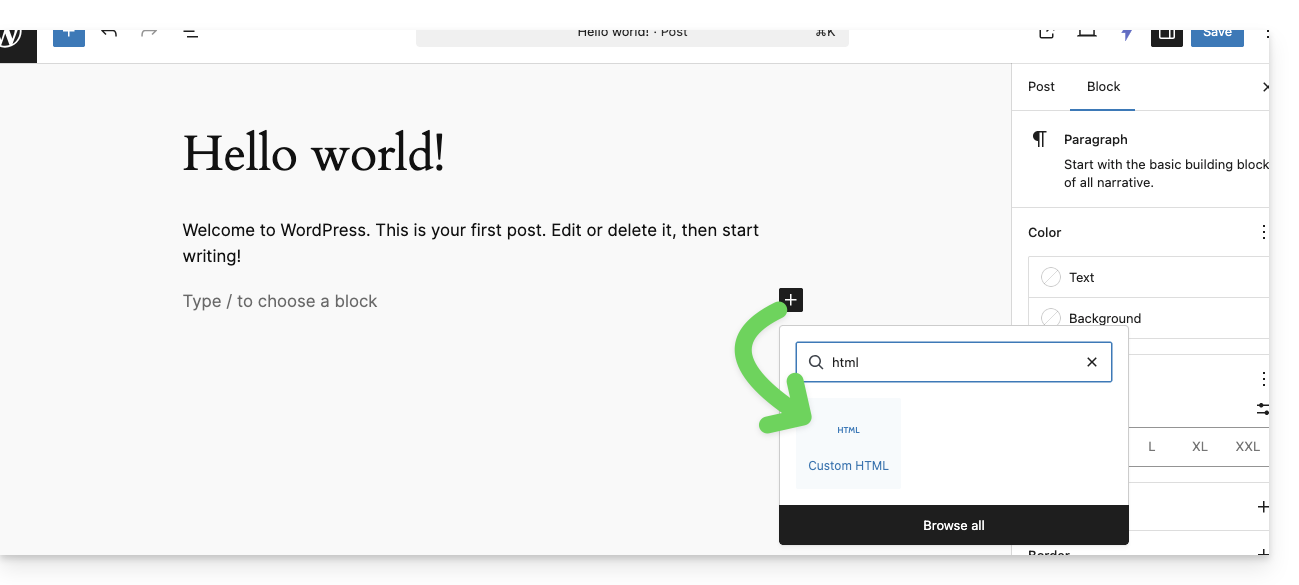Select font size L
1299x585 pixels.
pyautogui.click(x=1152, y=446)
